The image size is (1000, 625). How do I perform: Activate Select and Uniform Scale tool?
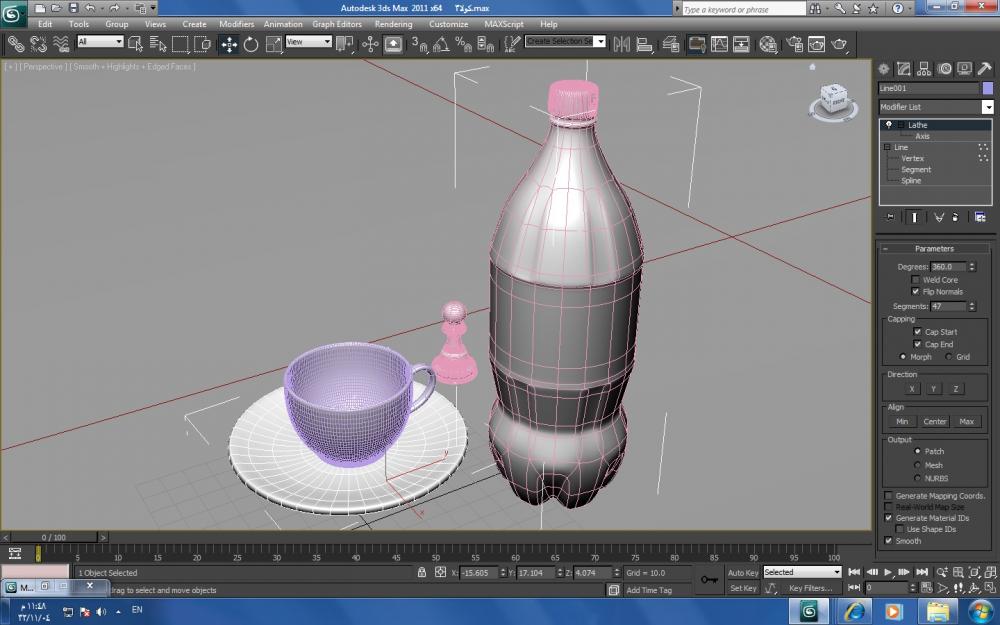coord(274,43)
